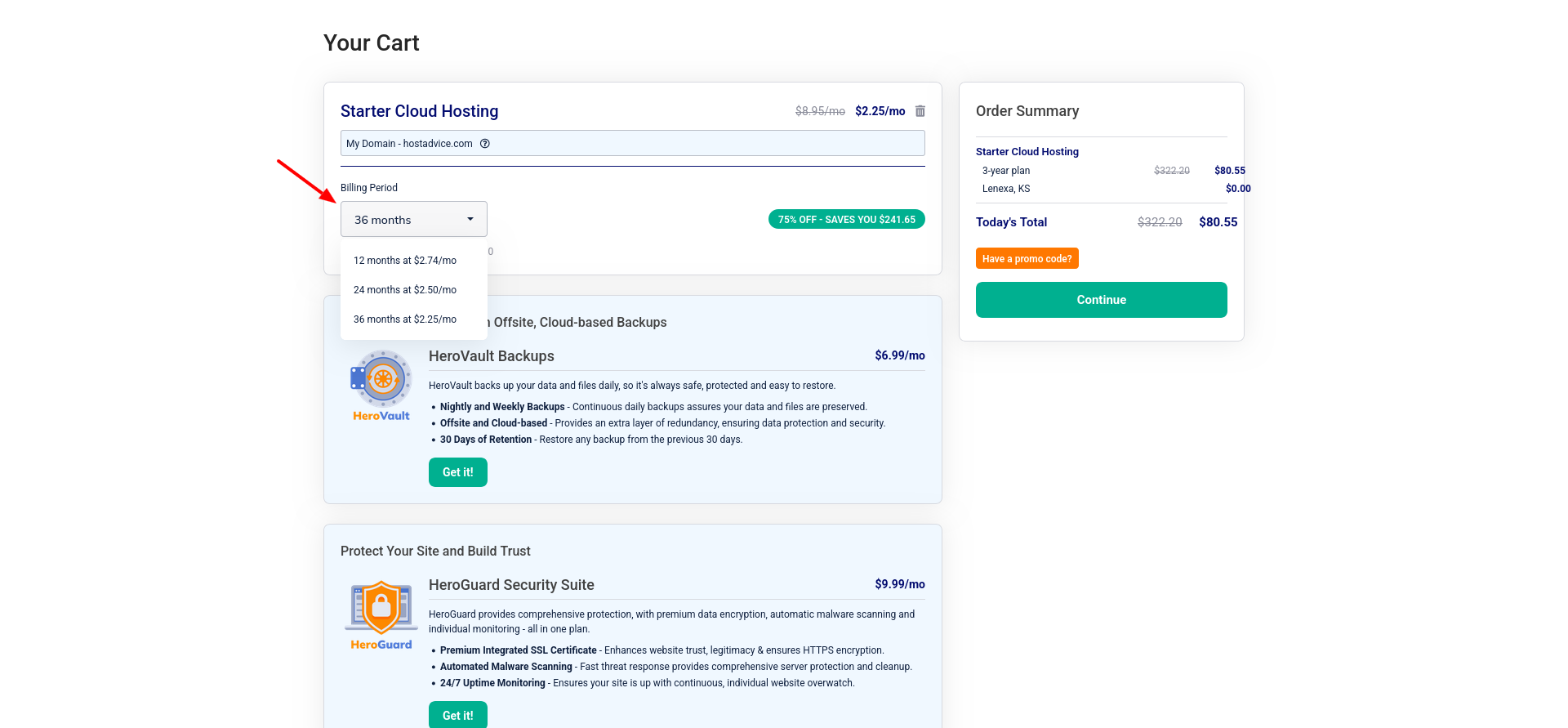Open 'Have a promo code?' button

click(x=1027, y=258)
